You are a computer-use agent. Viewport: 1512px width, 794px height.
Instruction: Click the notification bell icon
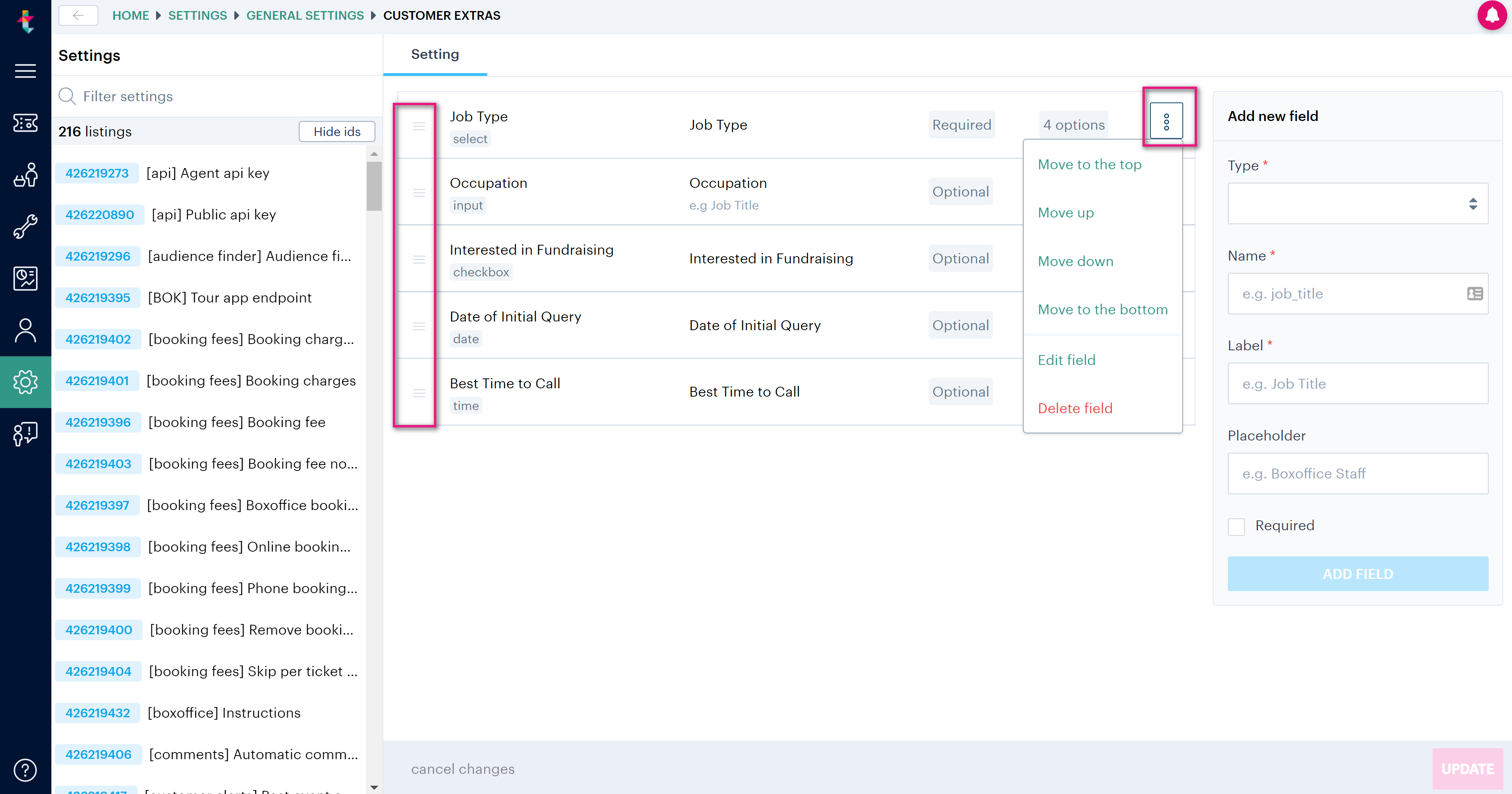point(1491,15)
